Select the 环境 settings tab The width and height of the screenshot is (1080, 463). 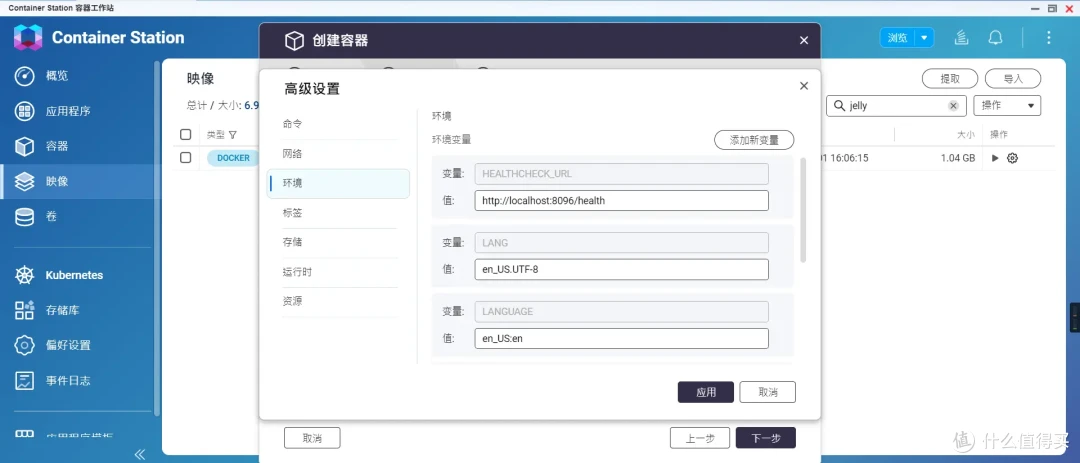click(338, 183)
